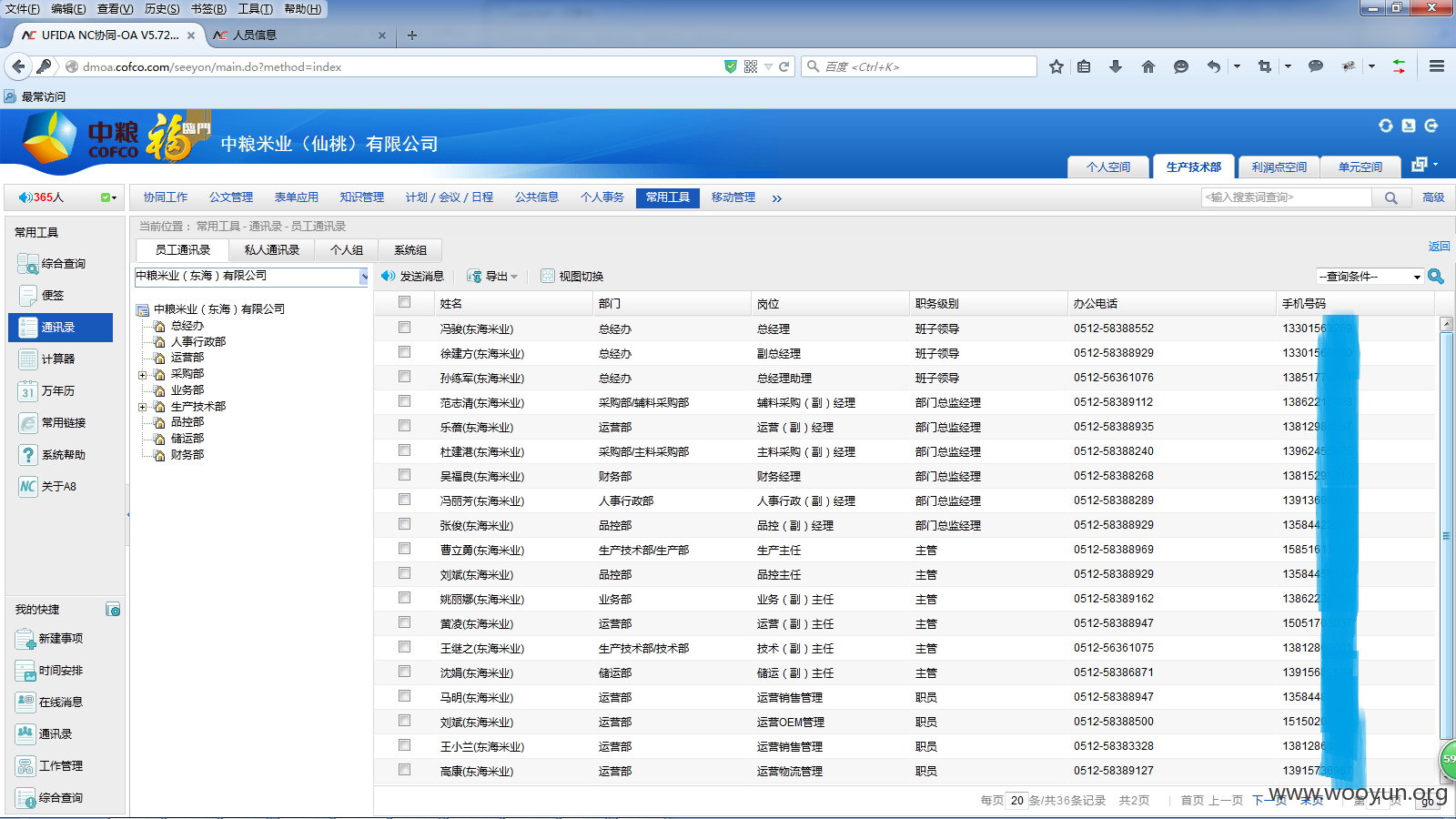
Task: Open the company selector dropdown 中粮米业（东海）
Action: tap(252, 276)
